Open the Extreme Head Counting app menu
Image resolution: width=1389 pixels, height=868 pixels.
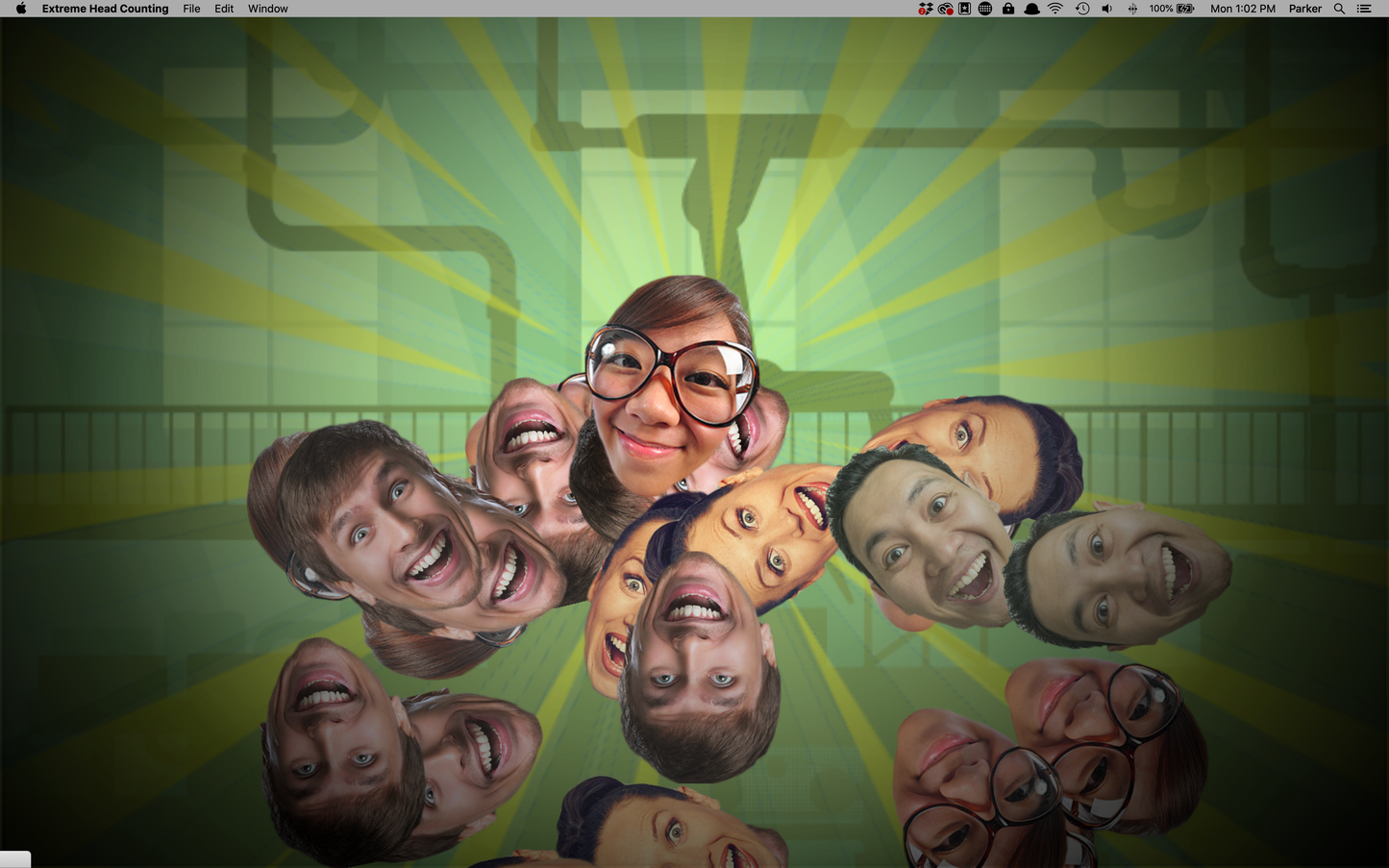pyautogui.click(x=105, y=9)
